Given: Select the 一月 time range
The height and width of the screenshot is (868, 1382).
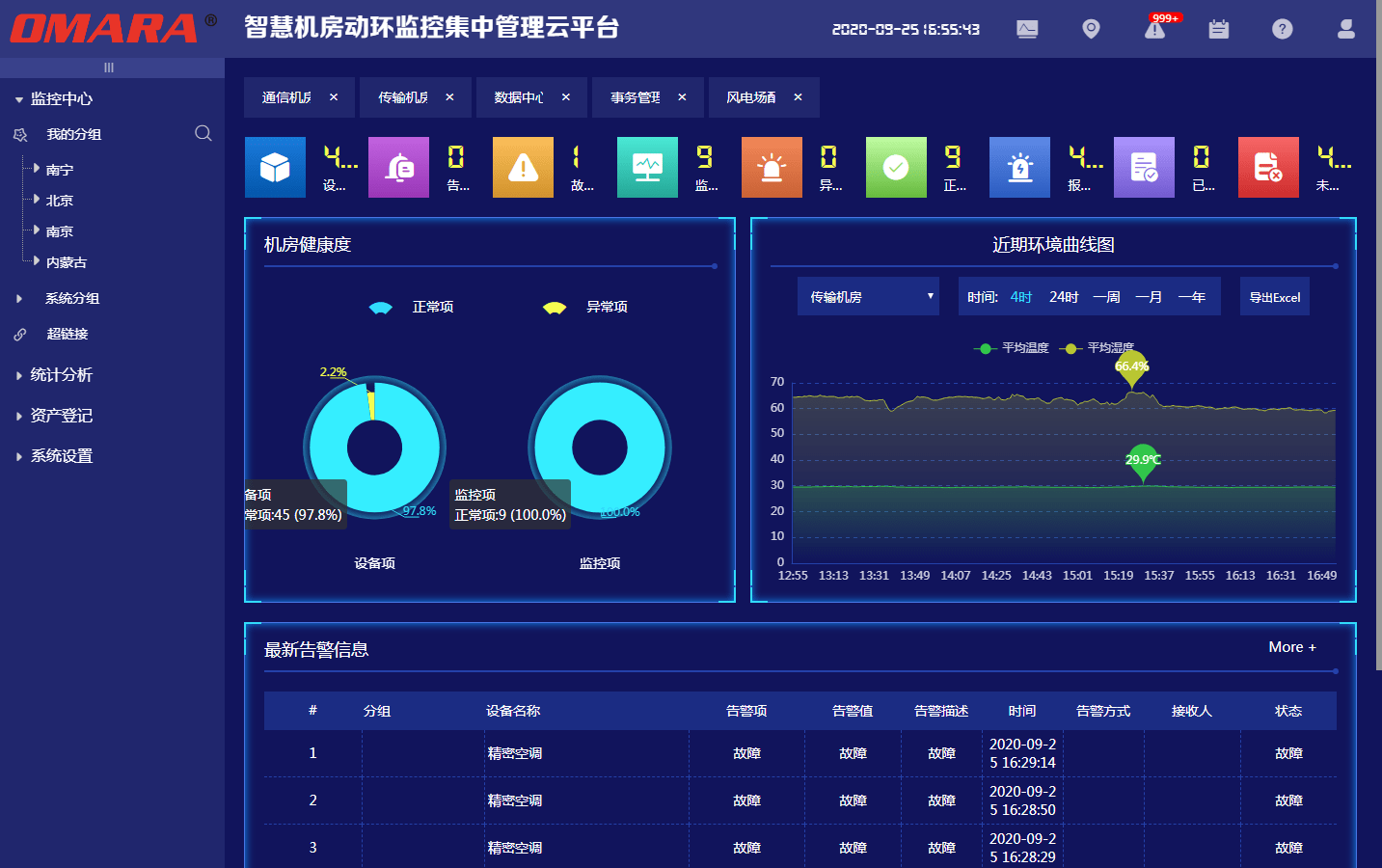Looking at the screenshot, I should pos(1149,297).
